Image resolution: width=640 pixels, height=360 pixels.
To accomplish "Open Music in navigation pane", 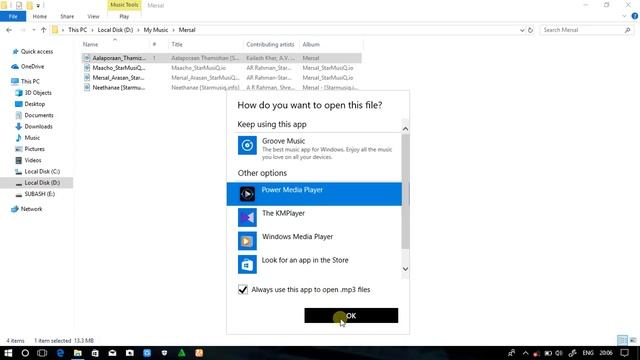I will tap(32, 138).
